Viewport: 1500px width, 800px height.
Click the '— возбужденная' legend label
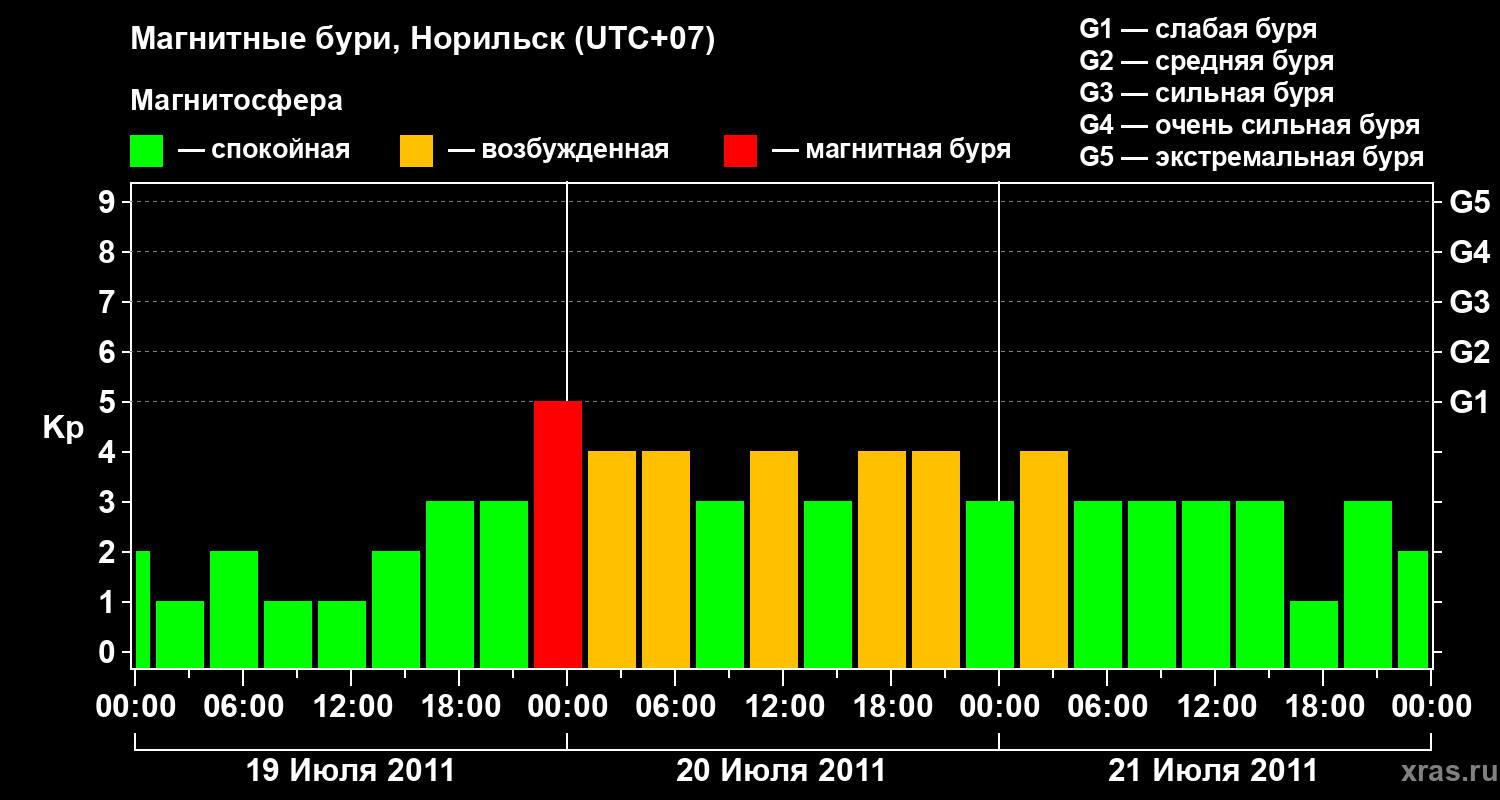[558, 151]
